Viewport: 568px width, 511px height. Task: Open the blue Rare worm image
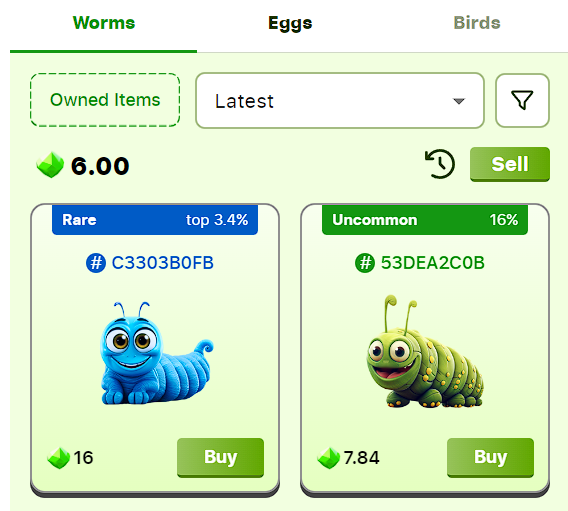pos(156,353)
